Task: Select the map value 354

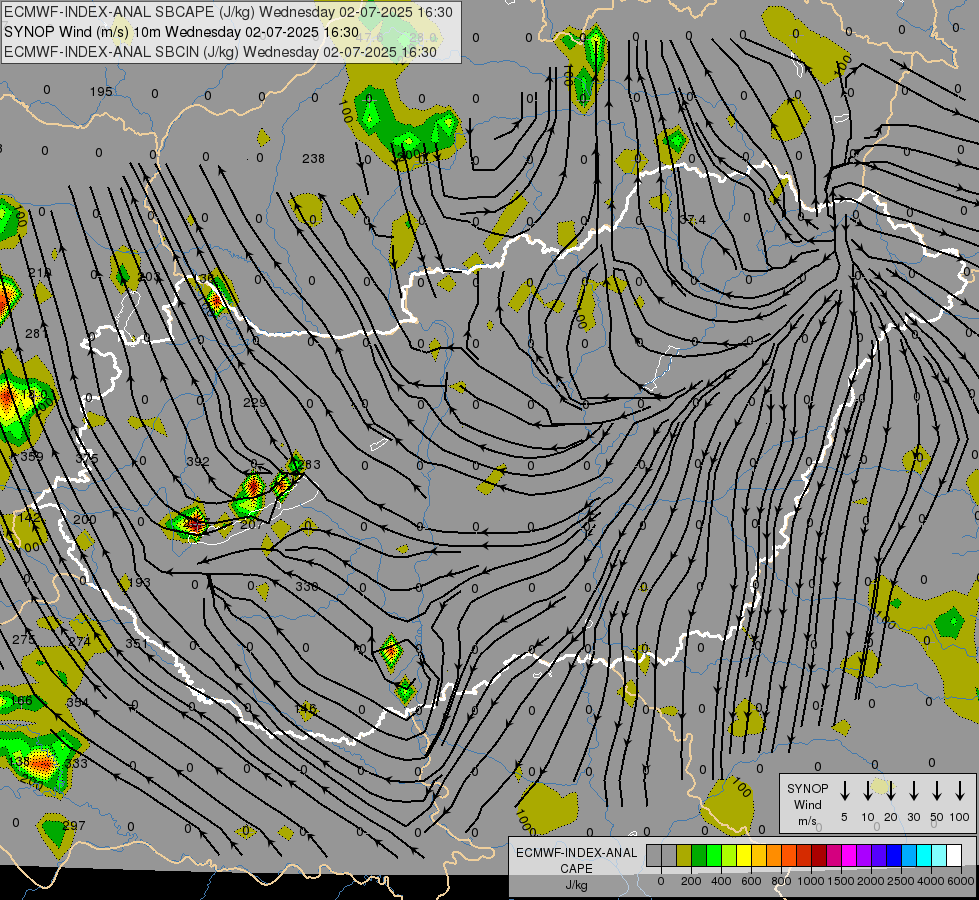Action: tap(78, 702)
